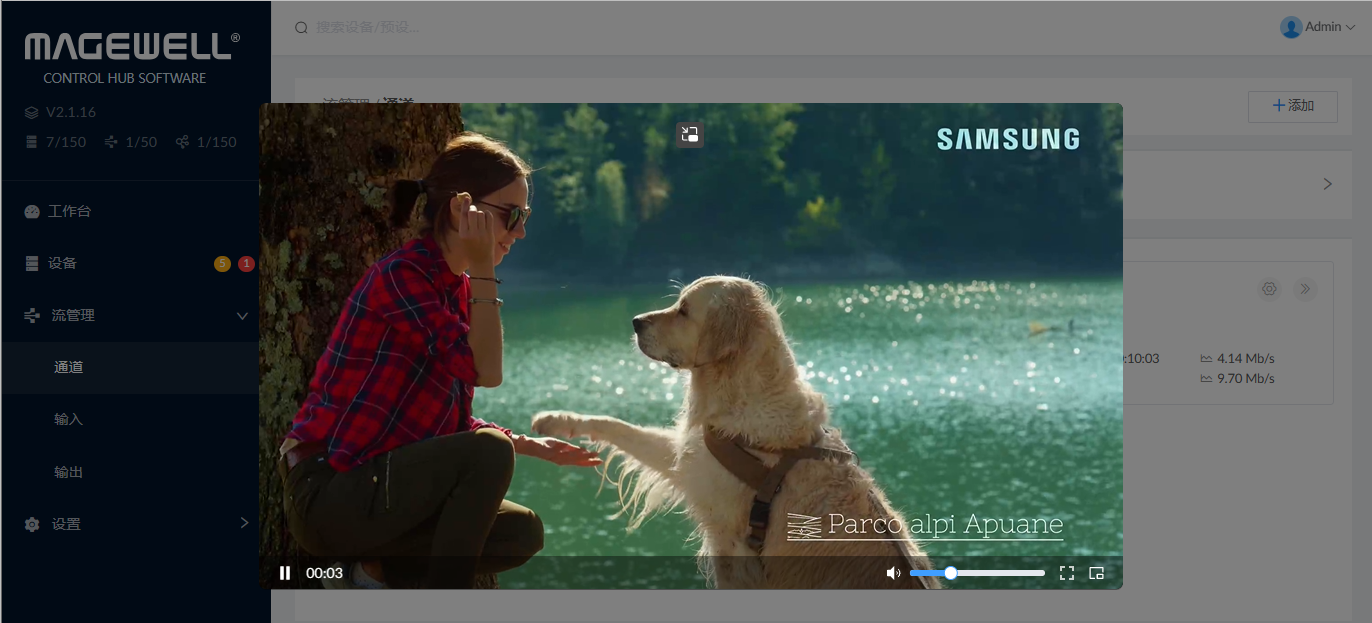
Task: Click the device count icon beside 7/150
Action: click(32, 142)
